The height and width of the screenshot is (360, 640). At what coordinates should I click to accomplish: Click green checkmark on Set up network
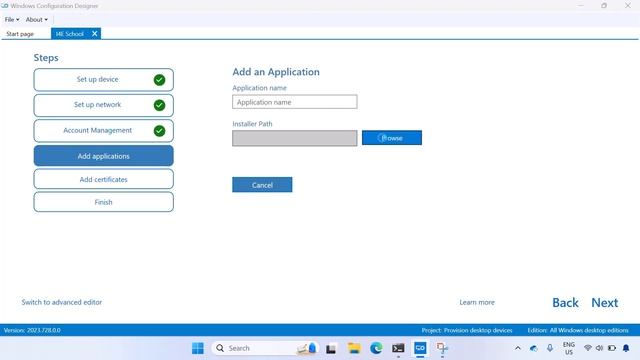click(x=159, y=105)
